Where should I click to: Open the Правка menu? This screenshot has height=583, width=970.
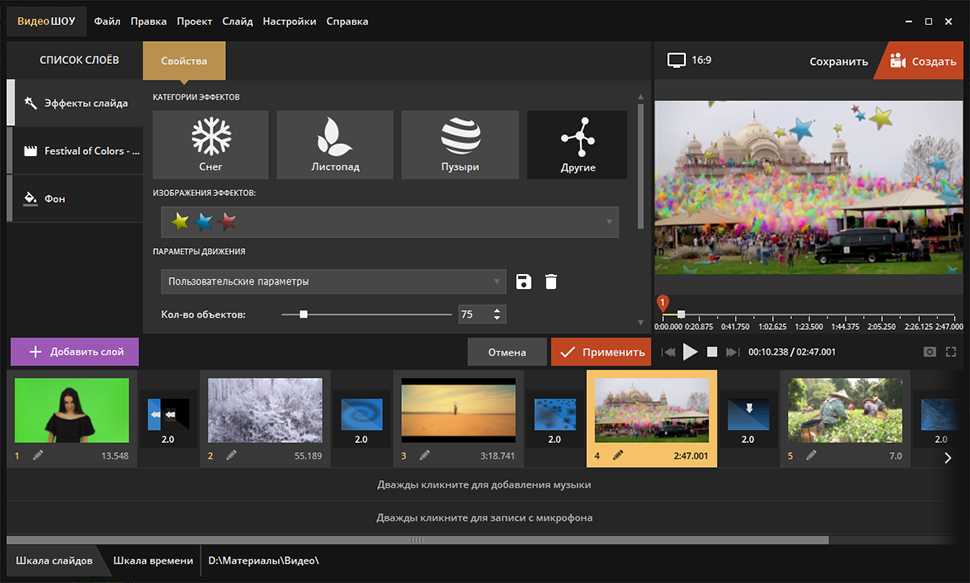(148, 21)
